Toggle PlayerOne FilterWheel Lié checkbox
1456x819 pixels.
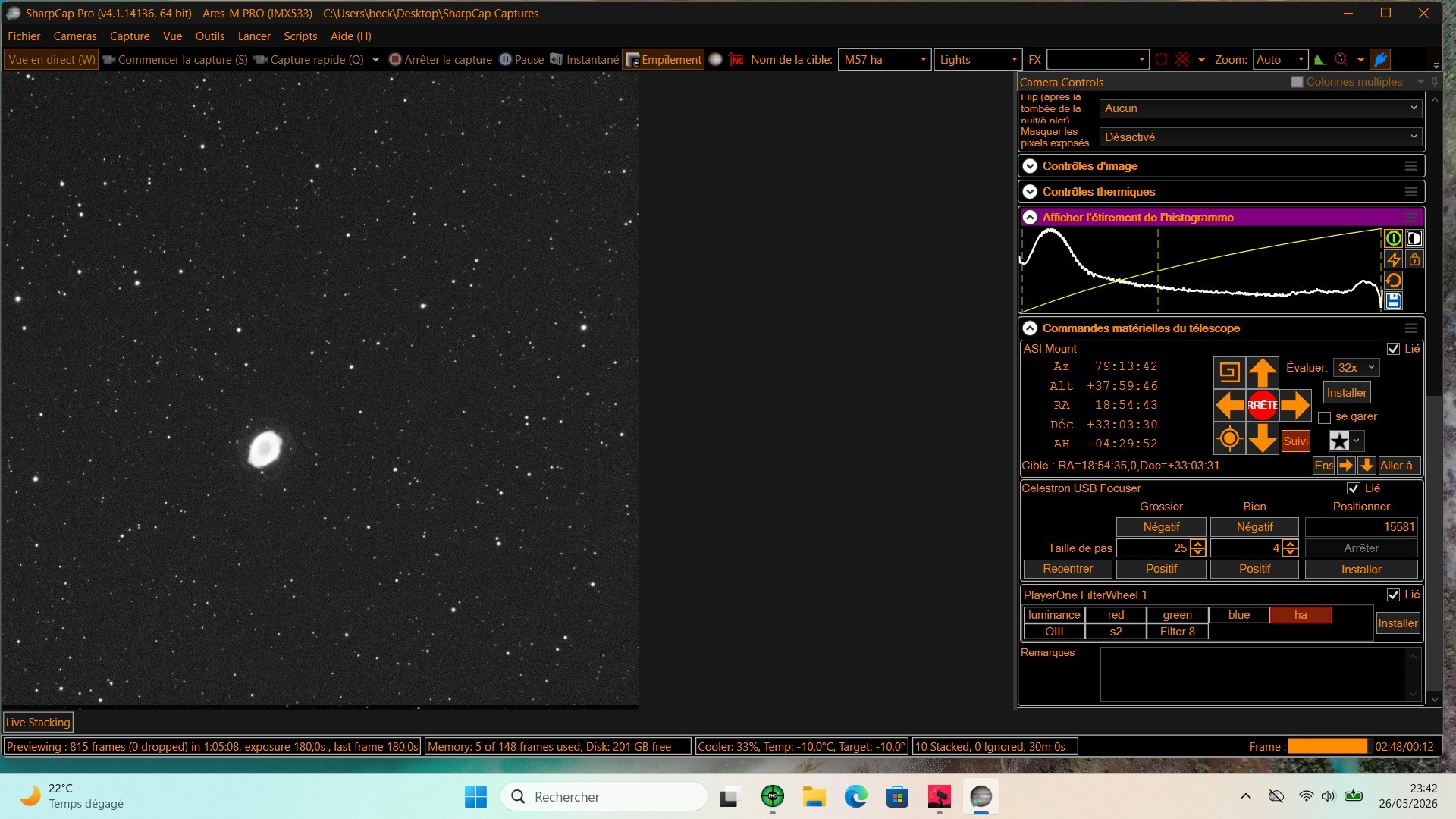(x=1393, y=595)
